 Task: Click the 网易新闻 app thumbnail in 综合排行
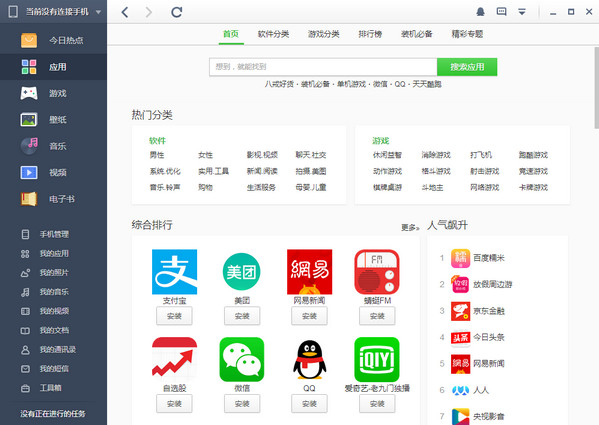click(x=309, y=272)
